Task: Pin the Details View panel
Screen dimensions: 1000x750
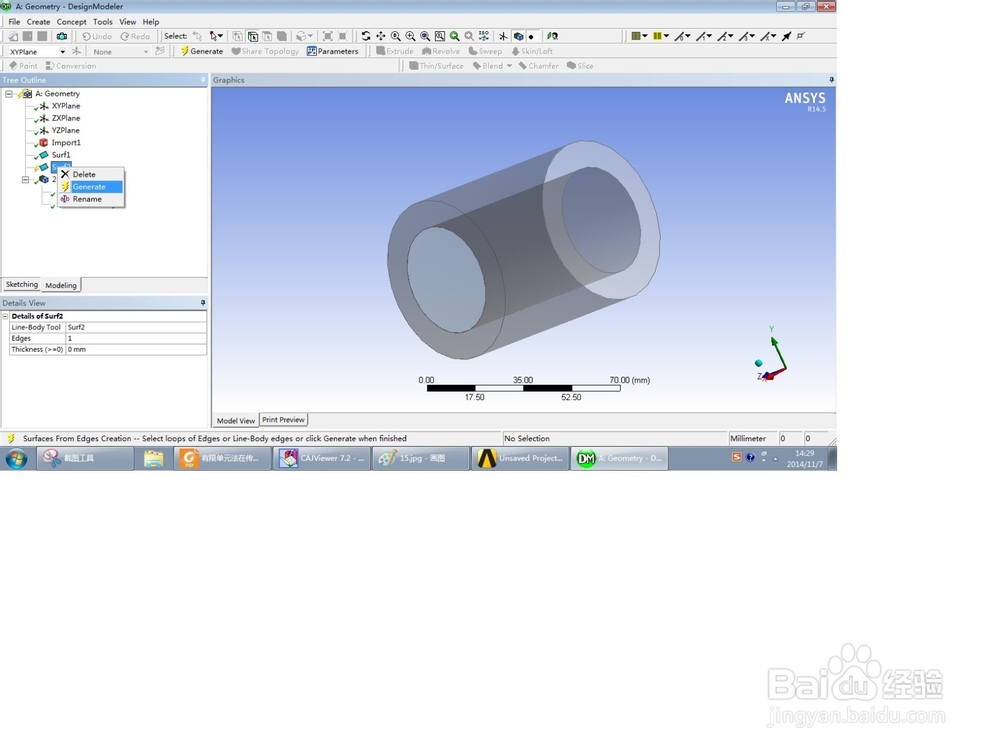Action: pyautogui.click(x=203, y=303)
